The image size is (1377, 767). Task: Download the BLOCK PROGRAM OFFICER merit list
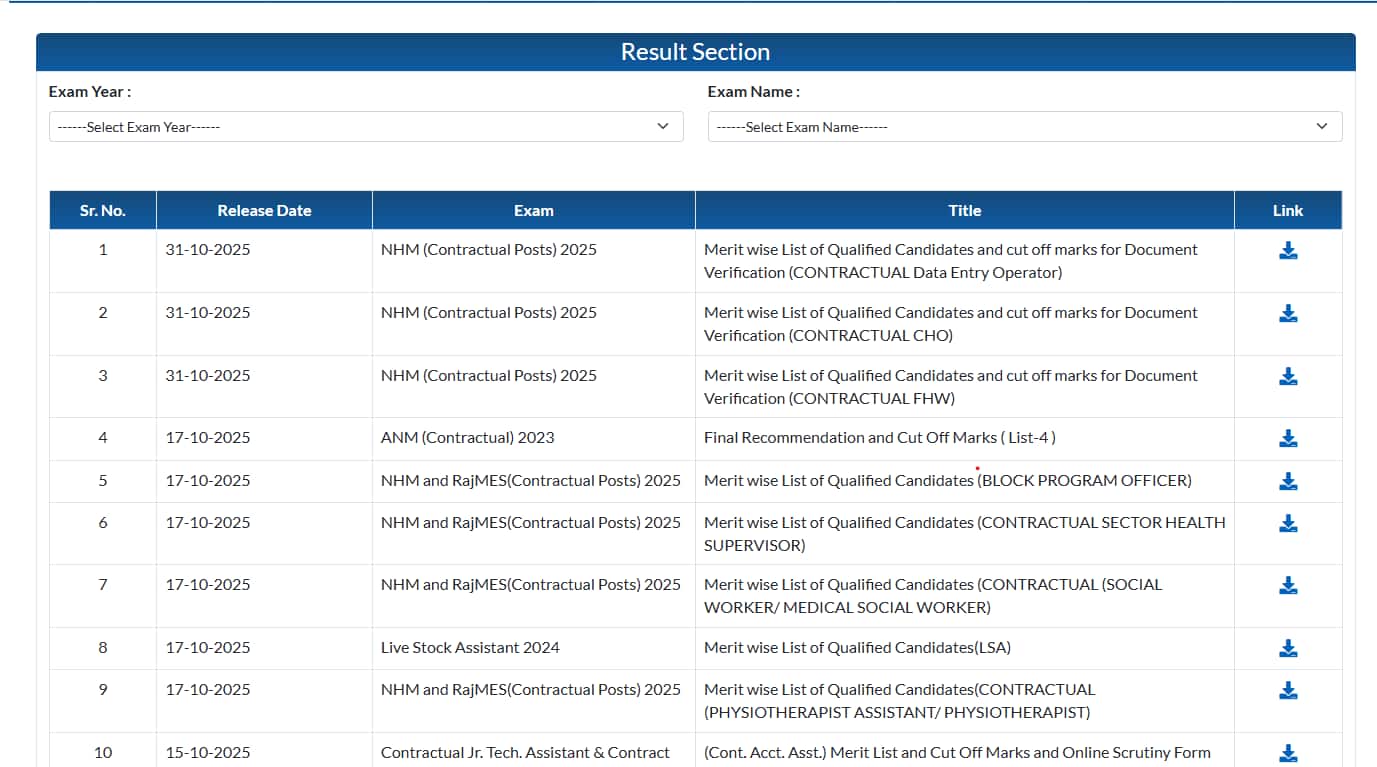click(x=1288, y=481)
